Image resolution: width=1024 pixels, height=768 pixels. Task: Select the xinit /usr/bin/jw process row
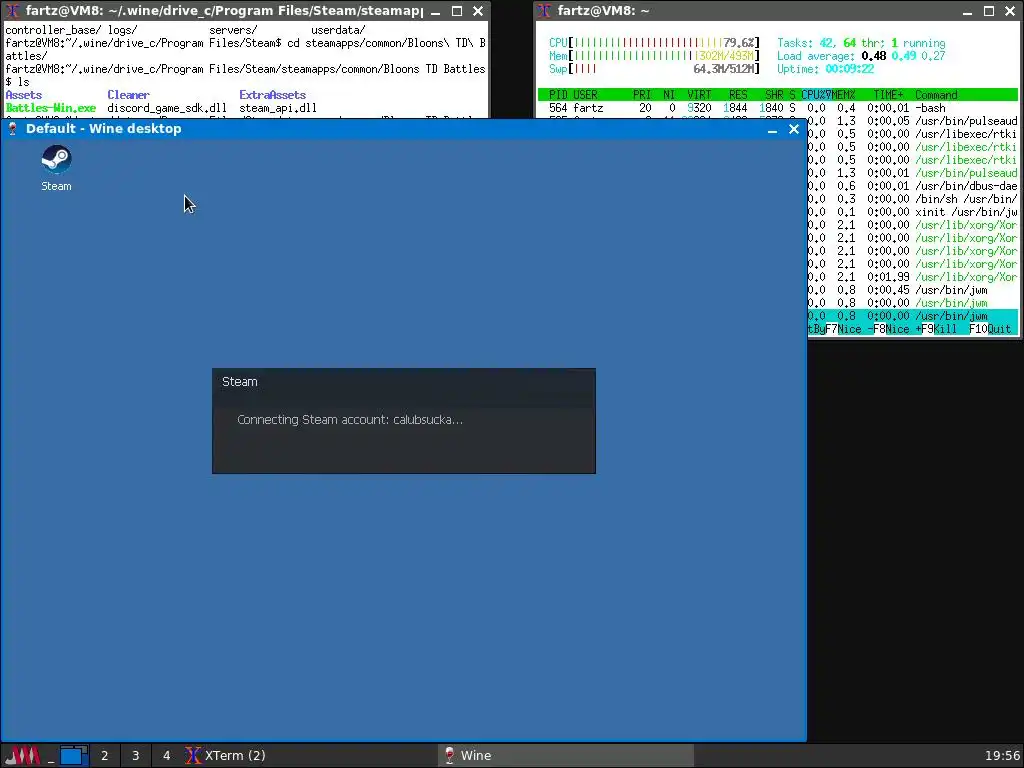tap(912, 212)
